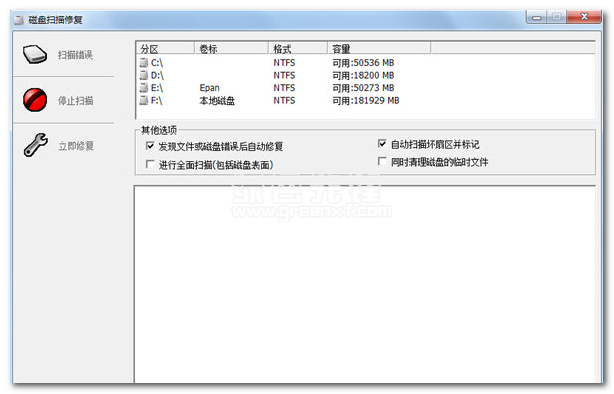Click the red stop icon beside 停止扫描
This screenshot has height=394, width=614.
click(35, 100)
